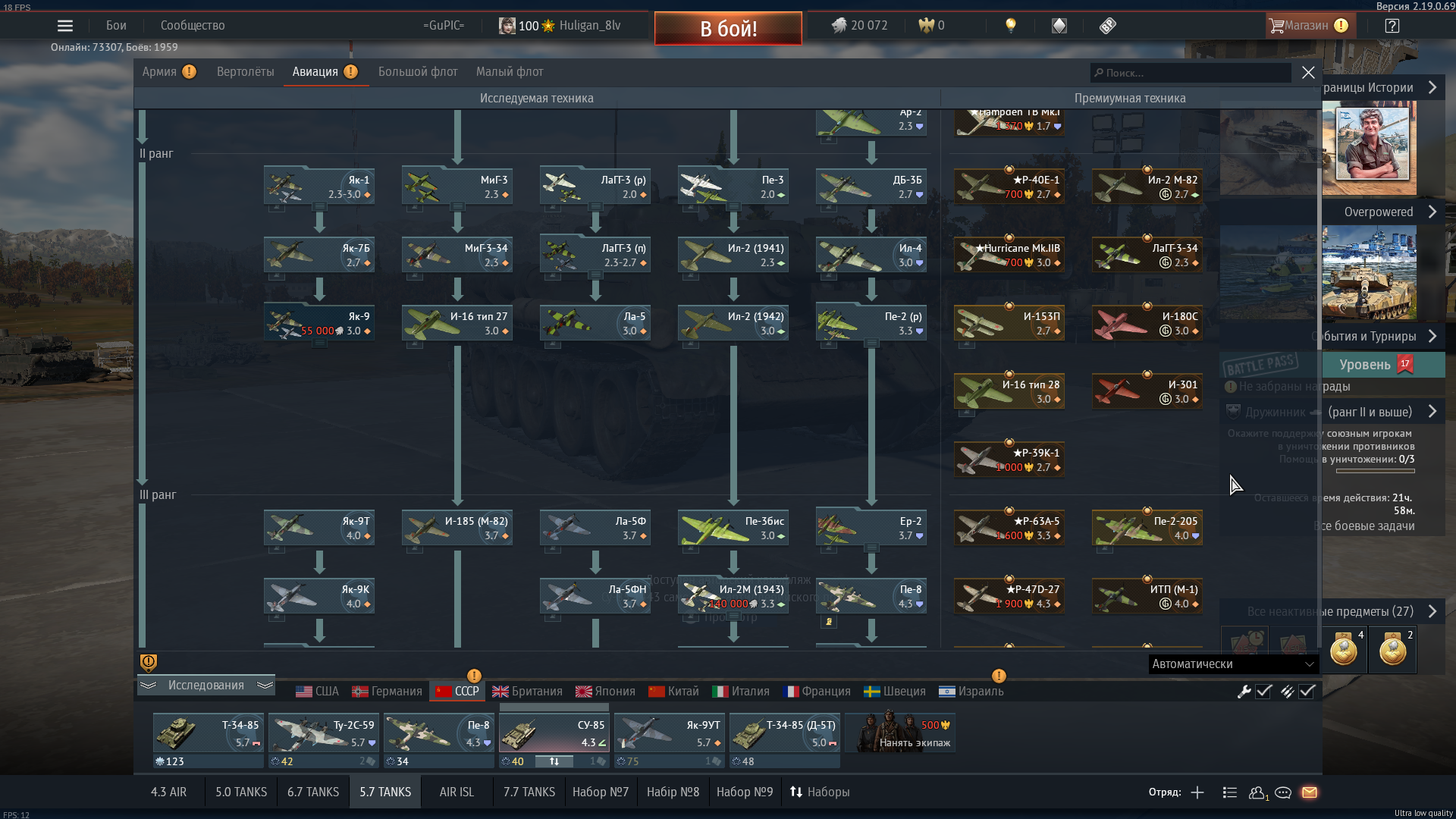Open the lightbulb hints icon
This screenshot has width=1456, height=819.
1010,26
